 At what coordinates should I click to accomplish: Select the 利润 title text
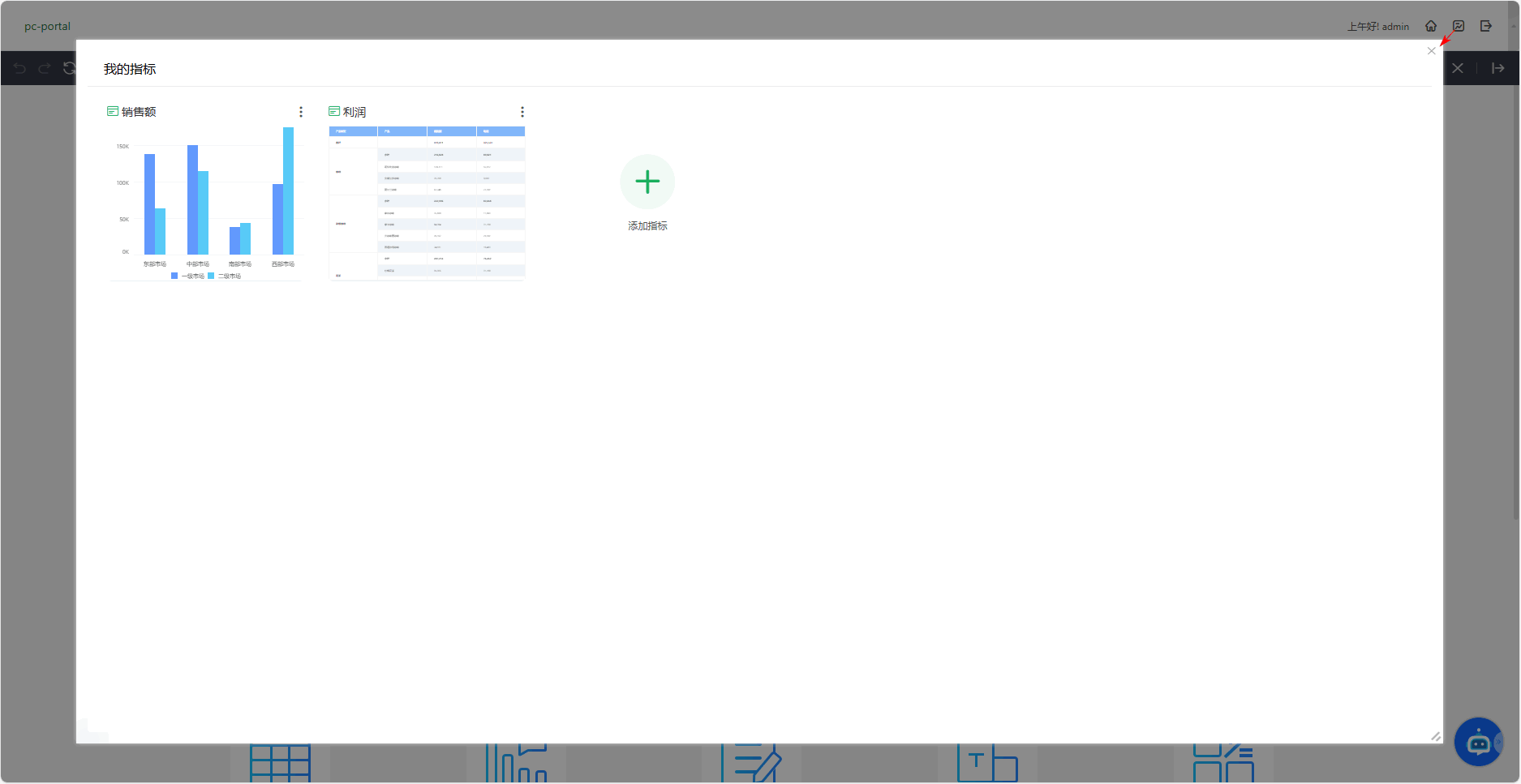pos(354,112)
